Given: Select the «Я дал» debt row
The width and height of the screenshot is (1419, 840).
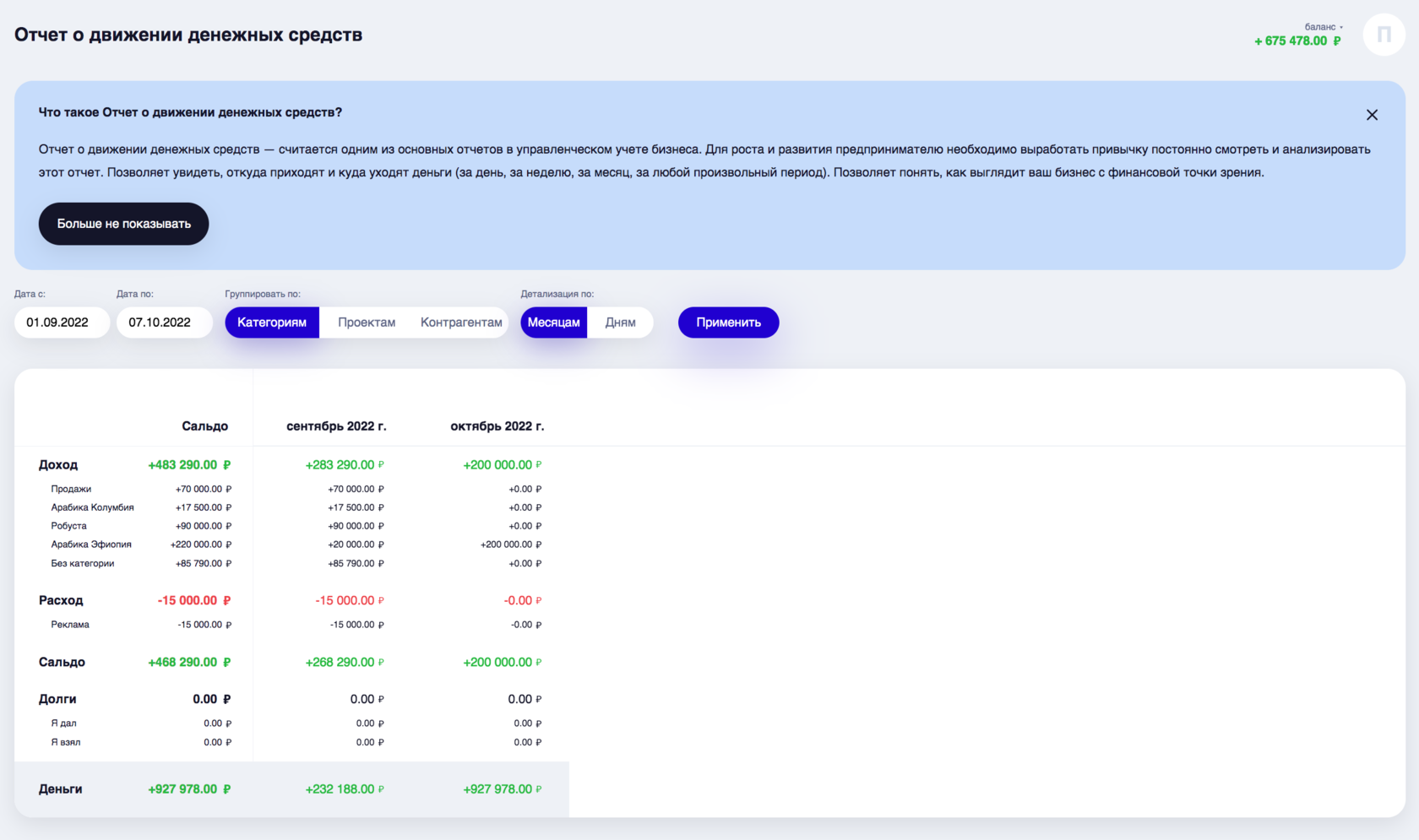Looking at the screenshot, I should [63, 723].
